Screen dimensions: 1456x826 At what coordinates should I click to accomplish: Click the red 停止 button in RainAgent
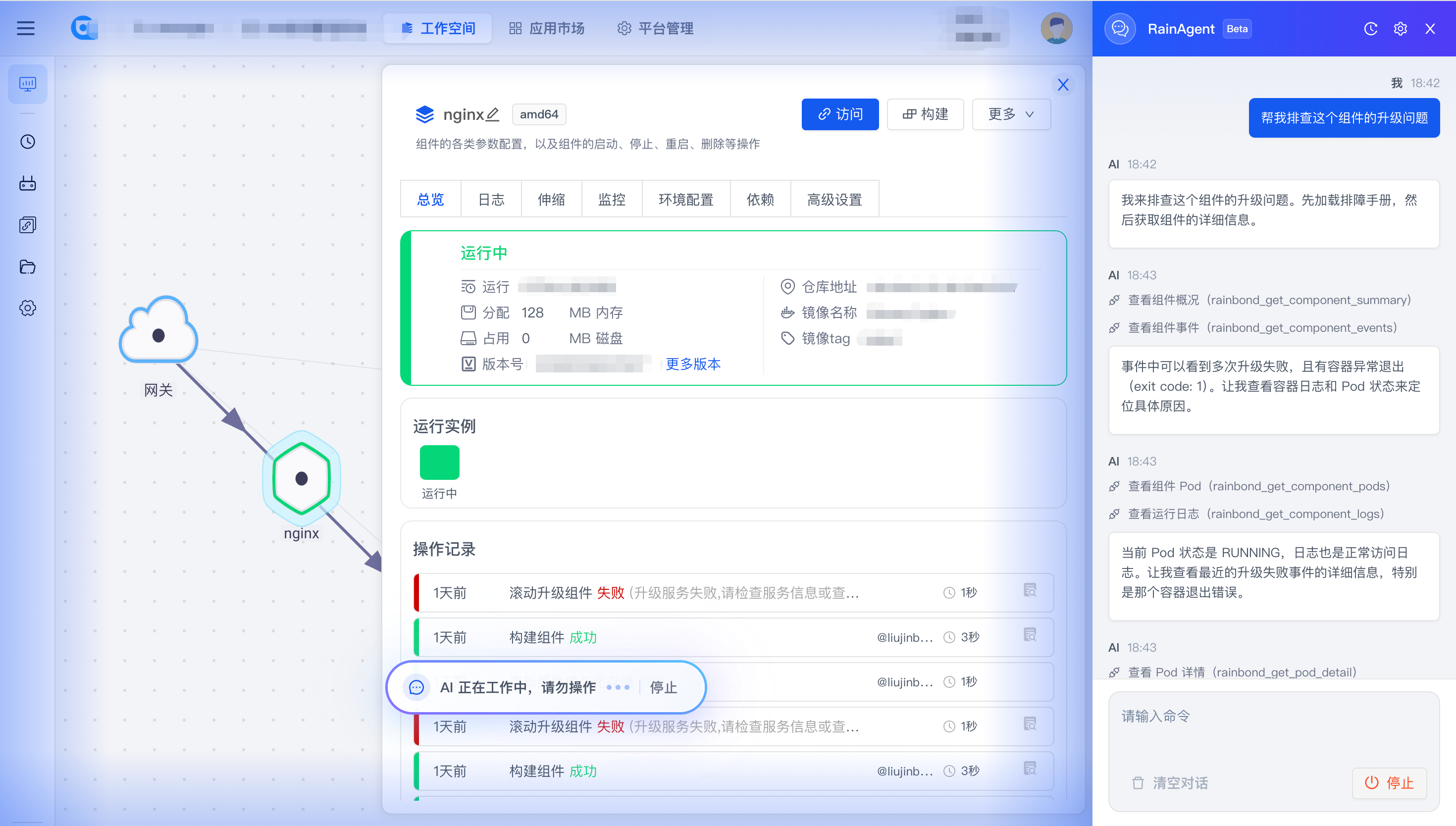pyautogui.click(x=1389, y=783)
